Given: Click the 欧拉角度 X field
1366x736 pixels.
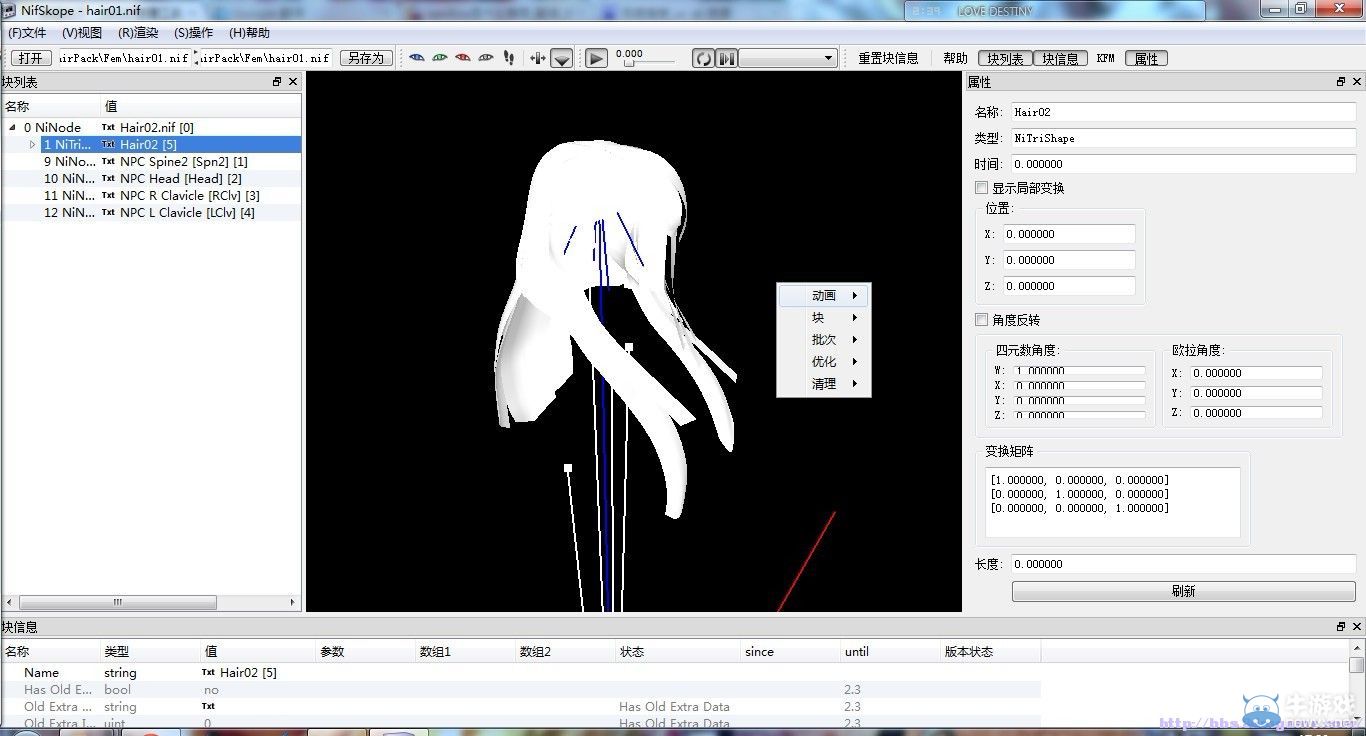Looking at the screenshot, I should (x=1256, y=373).
